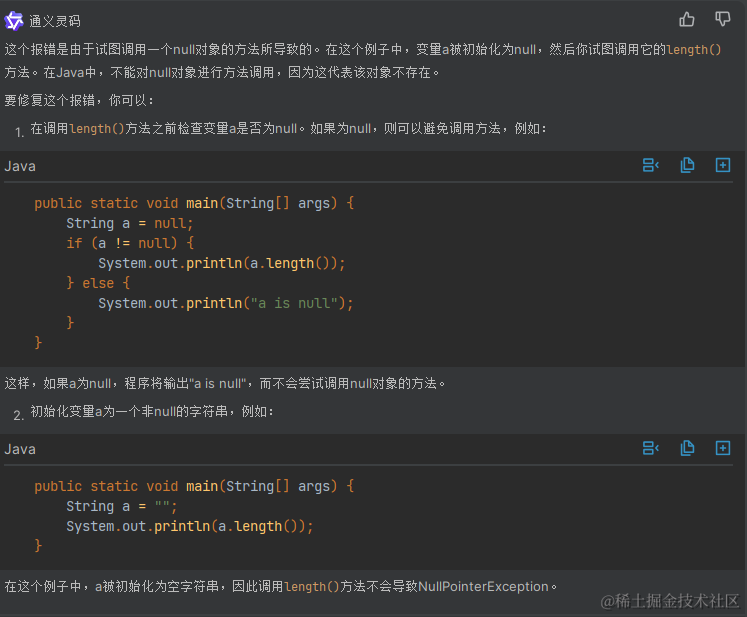Click the 通义灵码 assistant name
This screenshot has width=747, height=617.
click(55, 21)
